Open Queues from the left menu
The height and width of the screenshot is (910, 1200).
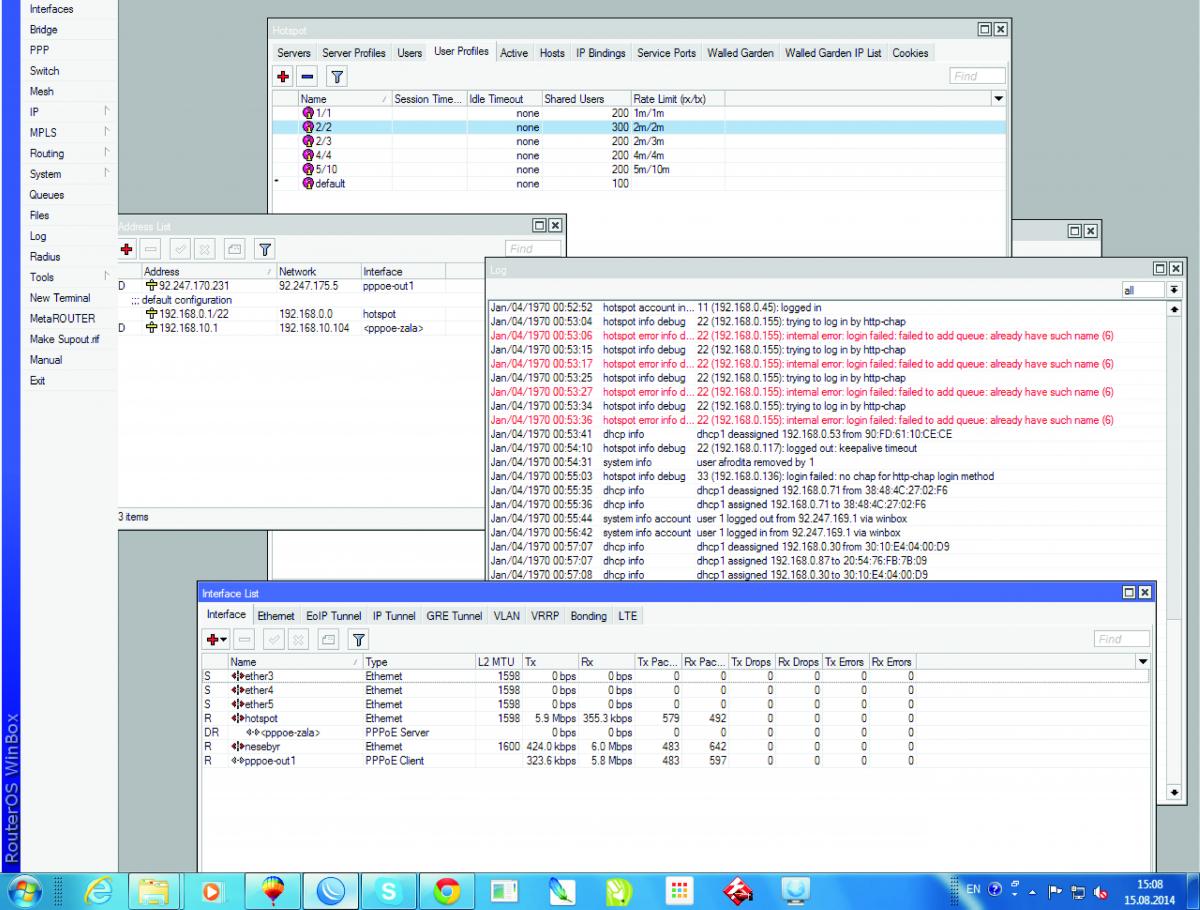point(46,195)
